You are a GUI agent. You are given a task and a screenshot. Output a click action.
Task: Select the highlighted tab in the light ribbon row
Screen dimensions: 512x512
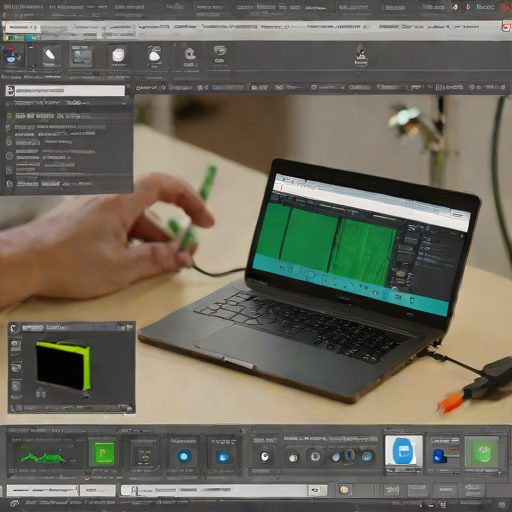click(22, 28)
